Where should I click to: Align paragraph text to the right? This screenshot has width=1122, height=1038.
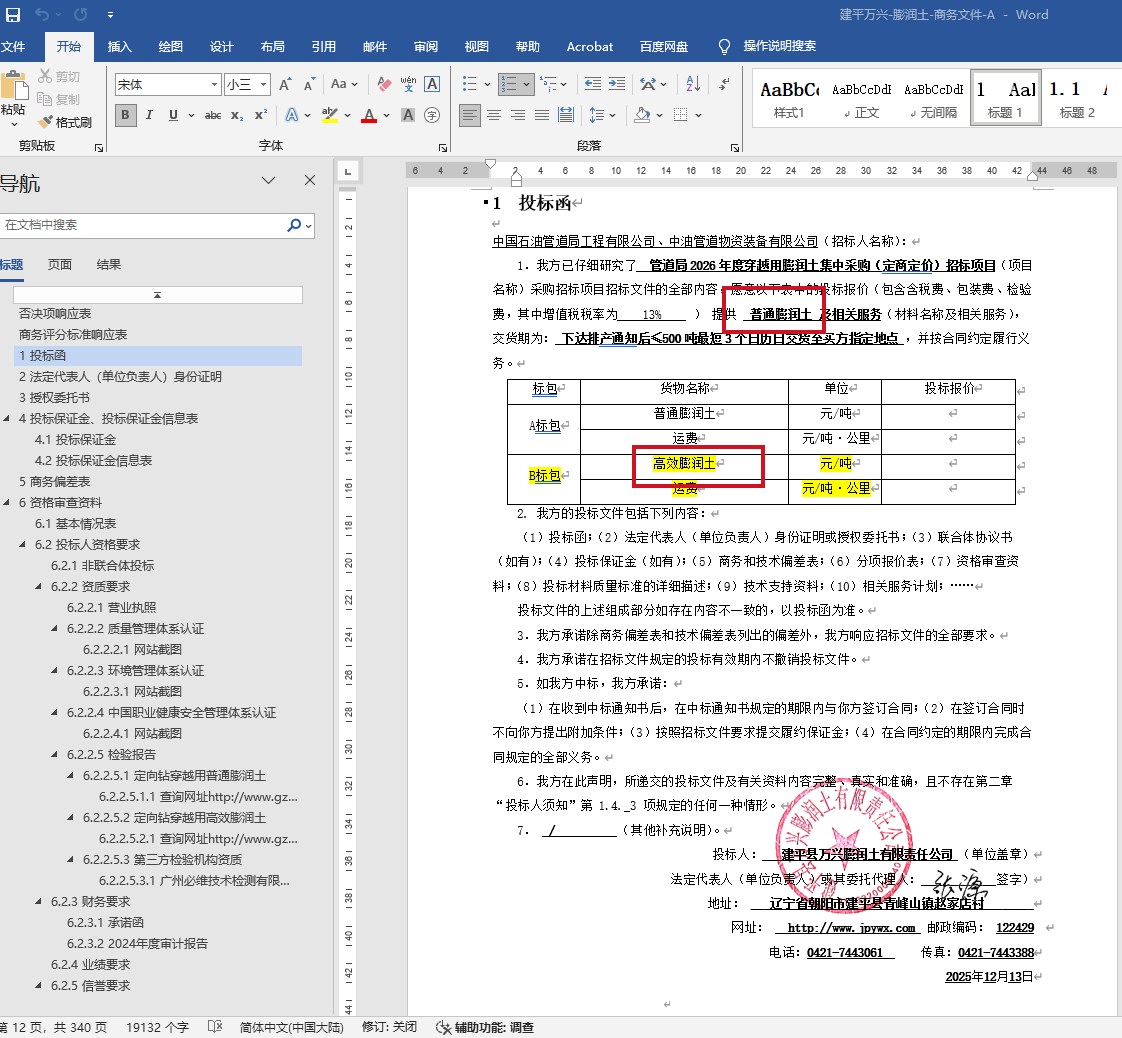(x=518, y=115)
